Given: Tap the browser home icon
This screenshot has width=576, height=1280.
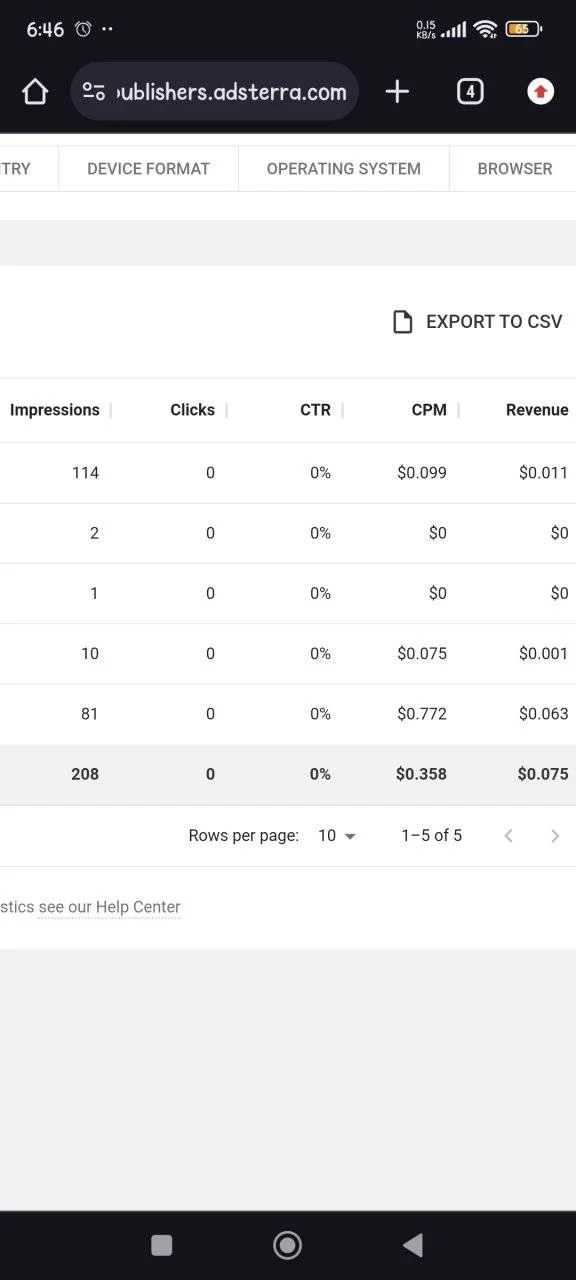Looking at the screenshot, I should click(35, 92).
